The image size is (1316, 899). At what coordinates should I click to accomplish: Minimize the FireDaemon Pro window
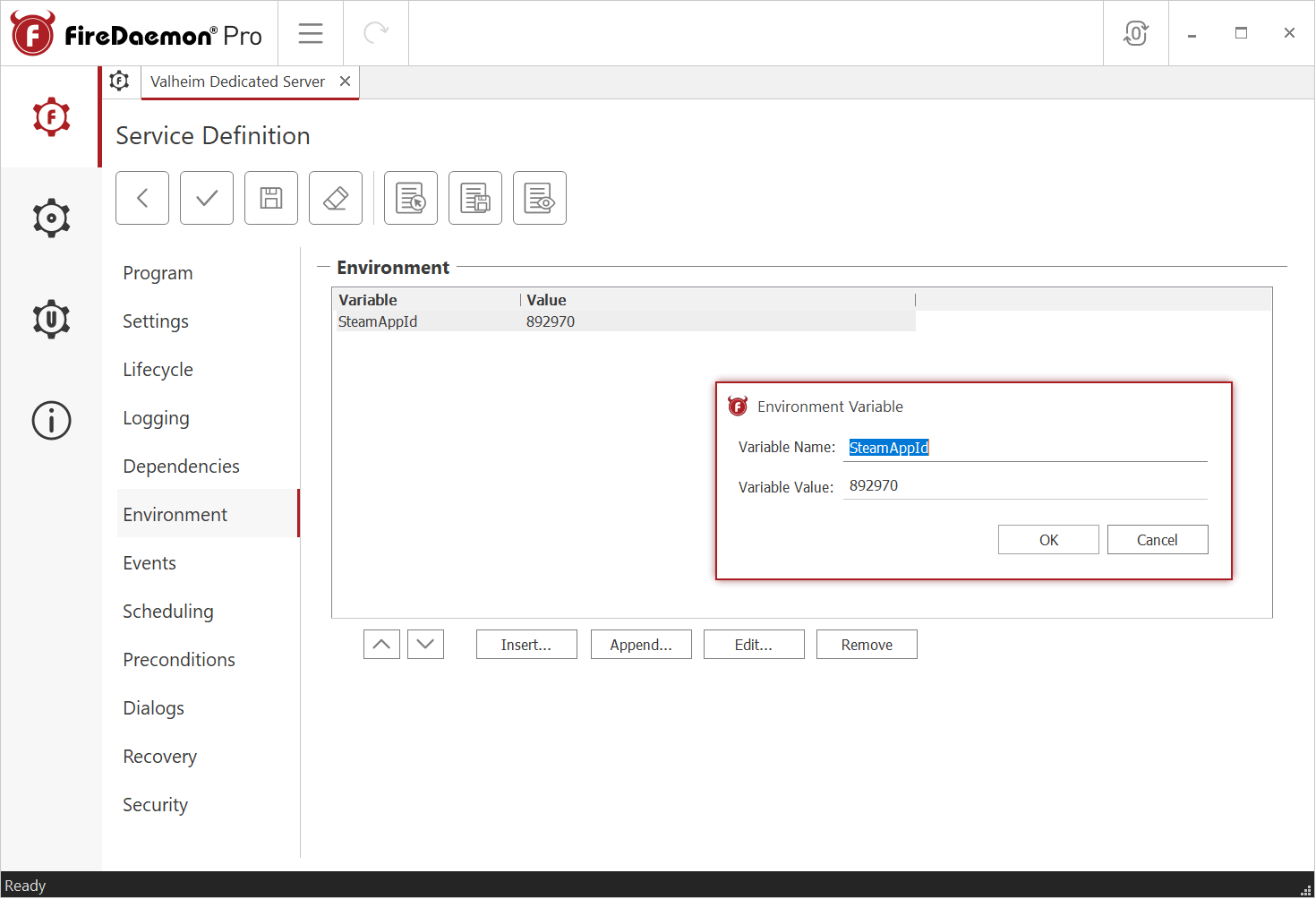pyautogui.click(x=1192, y=33)
